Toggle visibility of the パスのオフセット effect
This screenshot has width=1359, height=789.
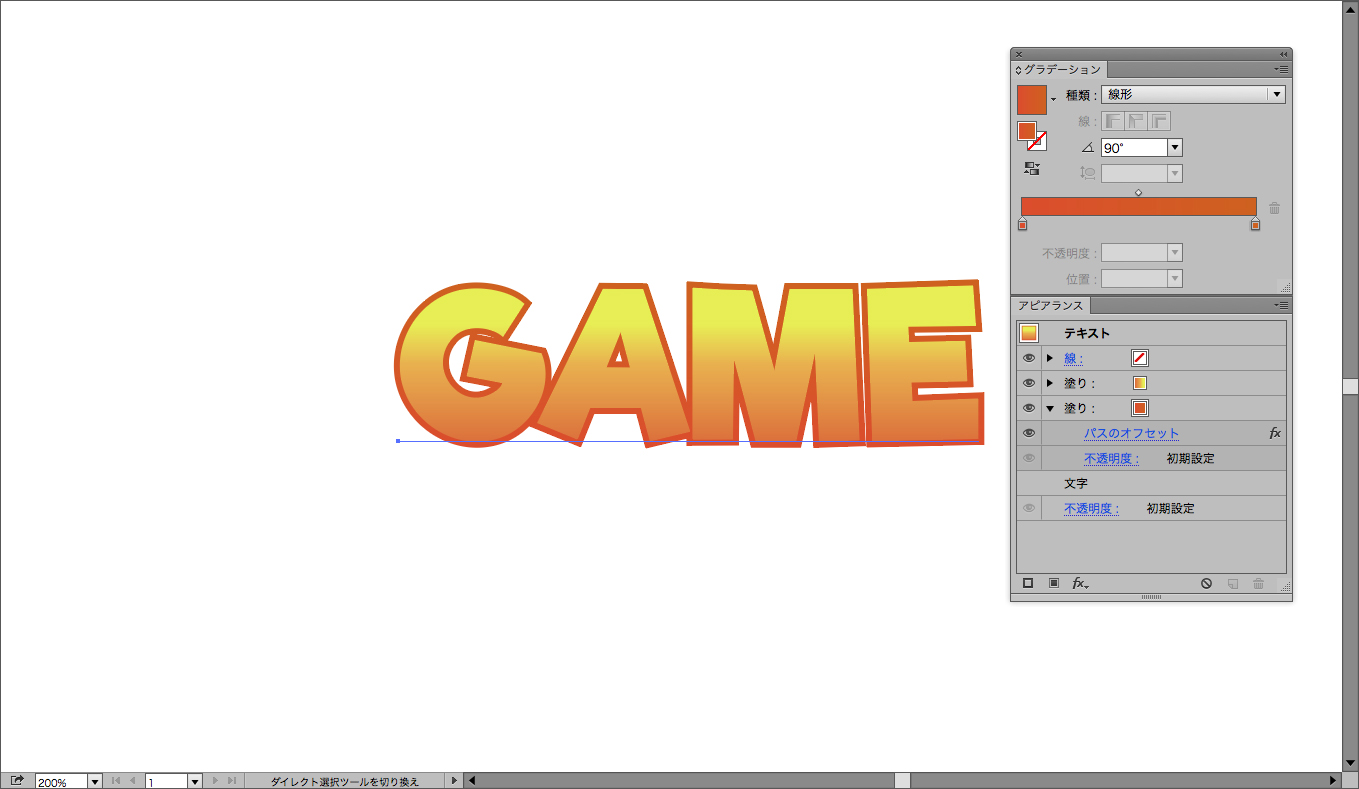pyautogui.click(x=1029, y=433)
